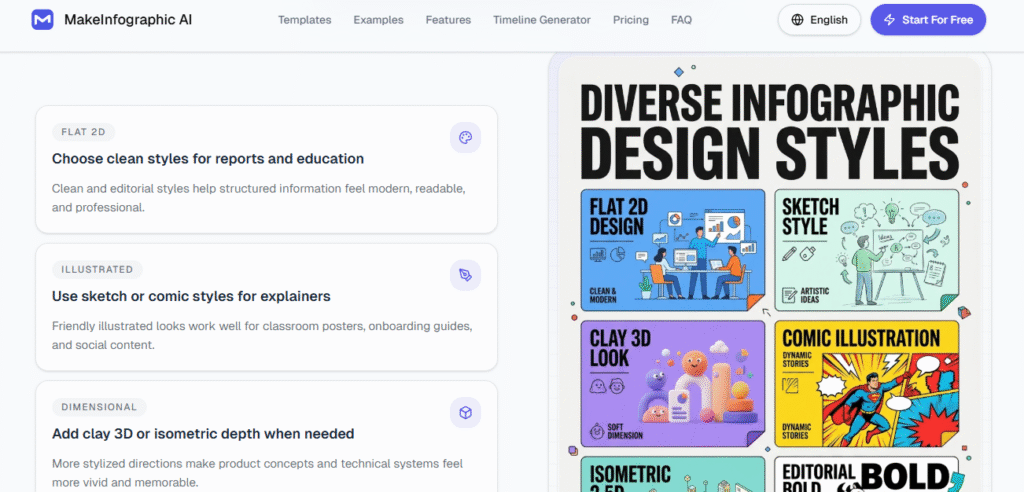This screenshot has width=1024, height=492.
Task: Navigate to Timeline Generator
Action: 541,20
